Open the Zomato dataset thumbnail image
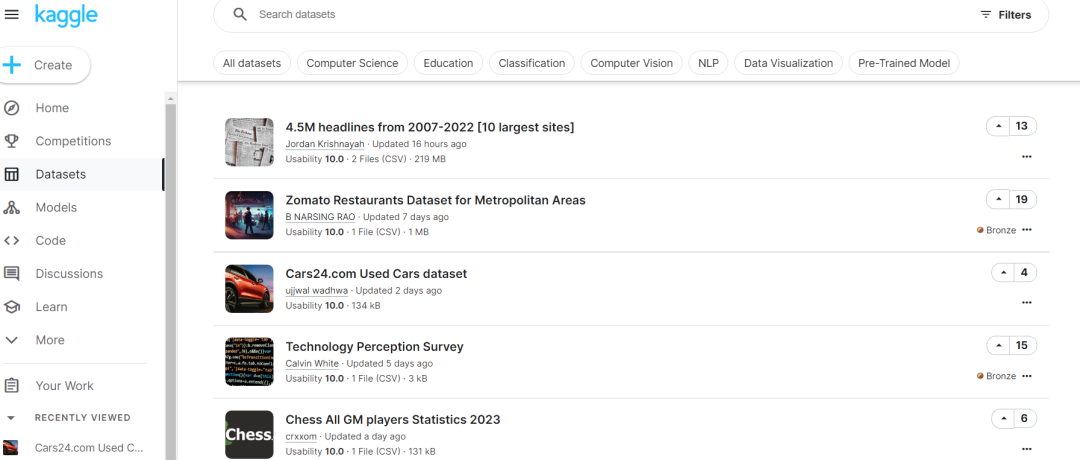The width and height of the screenshot is (1080, 460). (249, 215)
